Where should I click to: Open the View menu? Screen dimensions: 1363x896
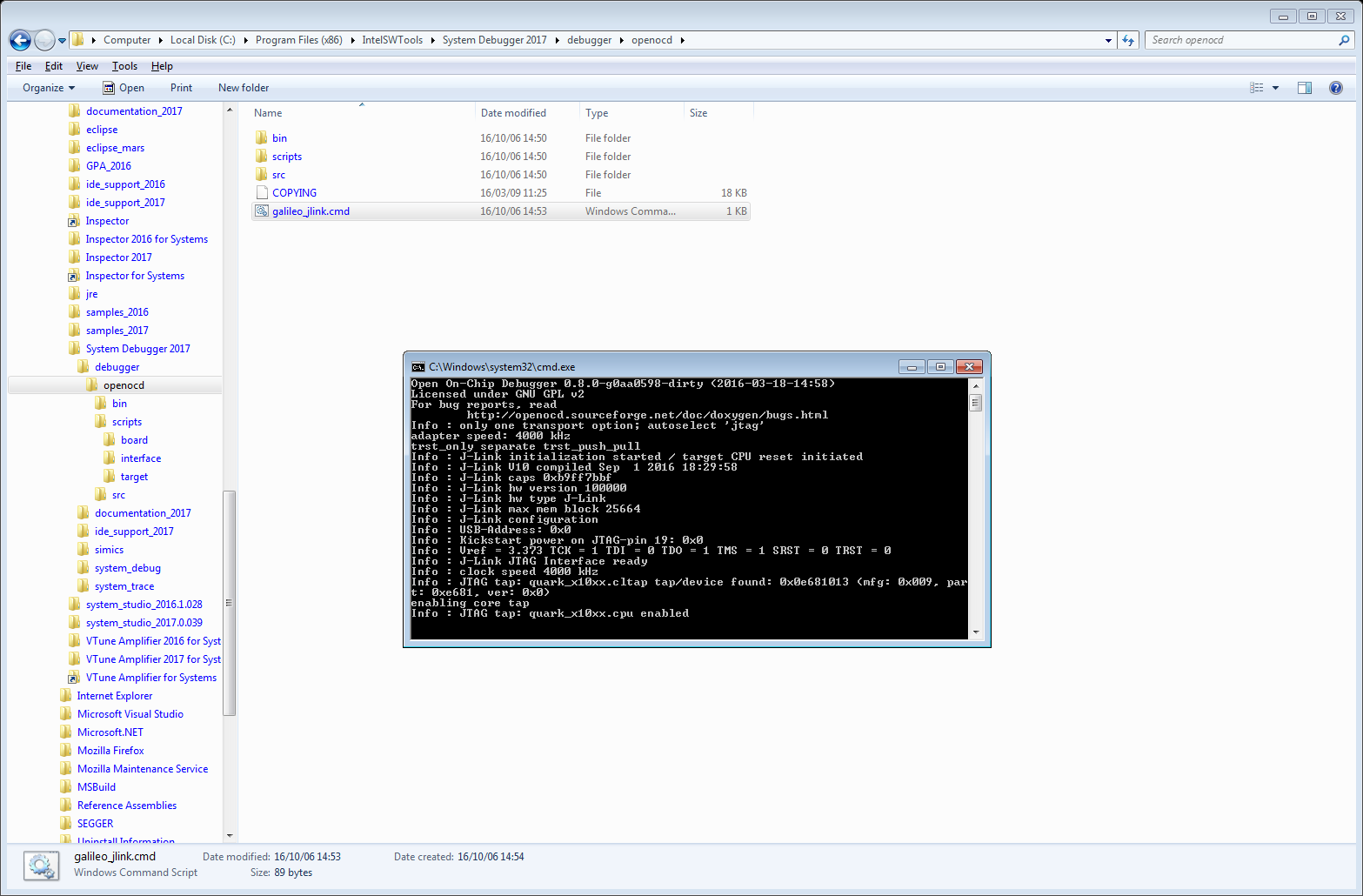point(87,66)
